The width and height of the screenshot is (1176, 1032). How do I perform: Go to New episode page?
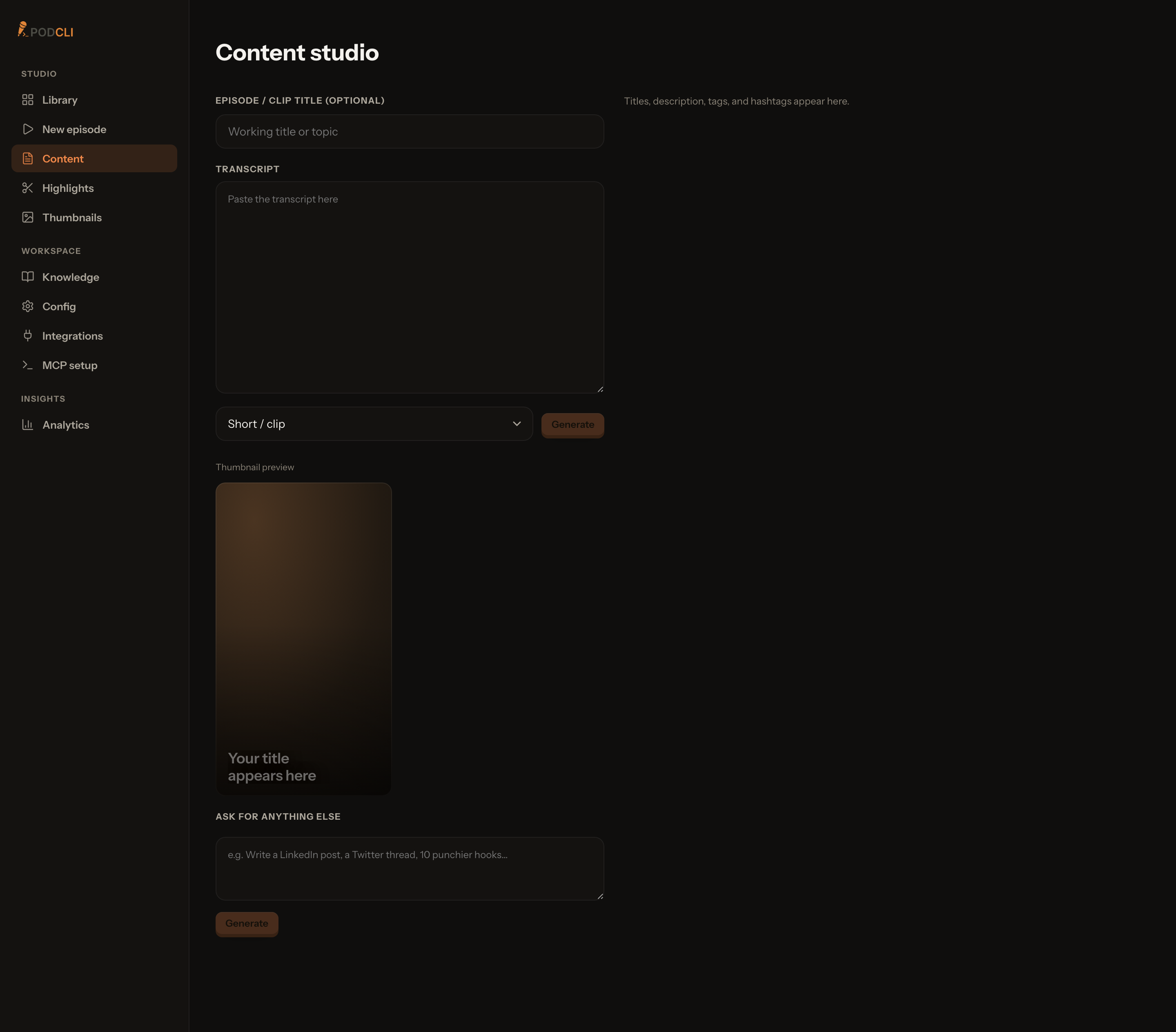94,129
